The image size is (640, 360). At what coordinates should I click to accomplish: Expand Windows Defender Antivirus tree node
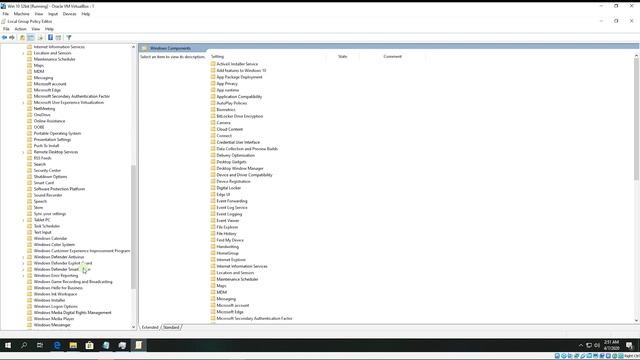tap(23, 257)
